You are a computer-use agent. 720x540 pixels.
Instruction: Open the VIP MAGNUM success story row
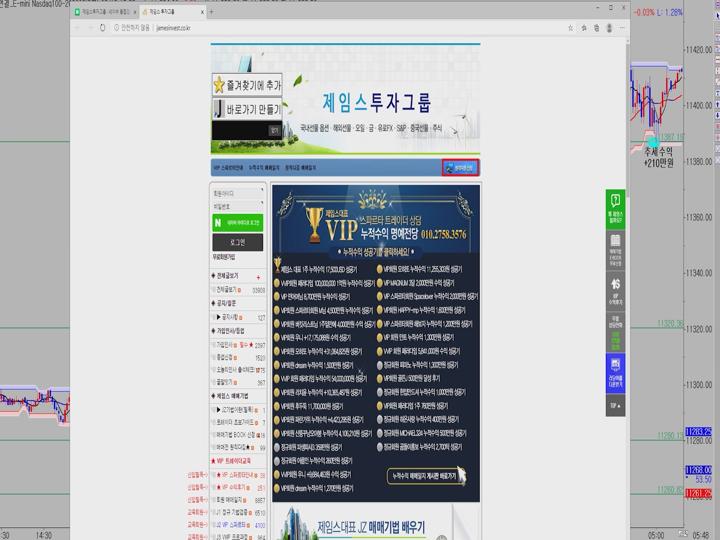click(416, 283)
